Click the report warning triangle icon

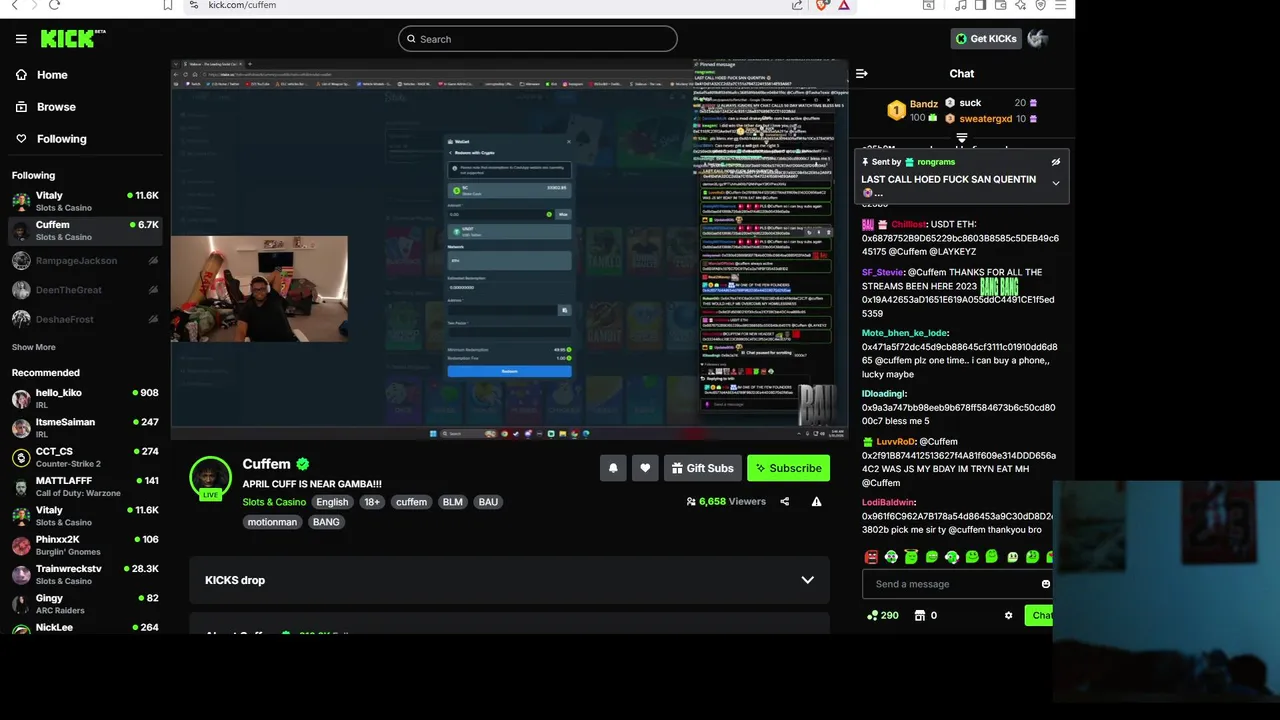pyautogui.click(x=817, y=502)
